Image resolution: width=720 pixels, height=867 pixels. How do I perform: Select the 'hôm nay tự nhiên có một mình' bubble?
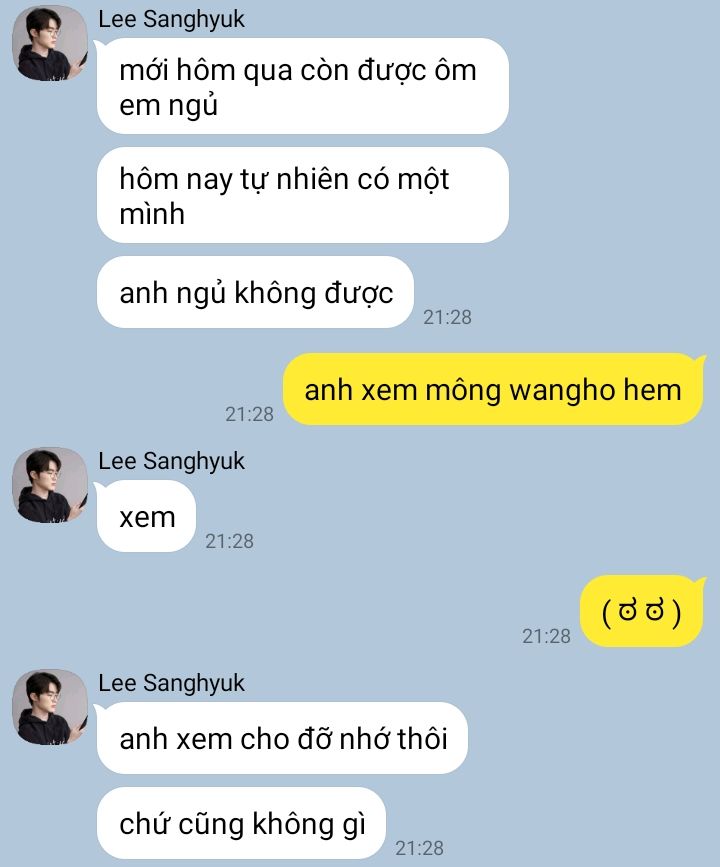[302, 195]
